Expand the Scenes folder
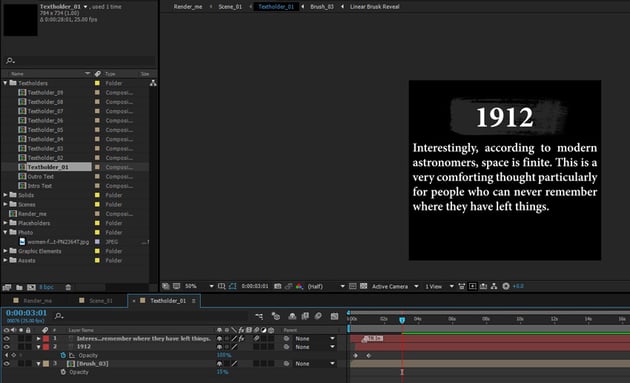 click(5, 204)
